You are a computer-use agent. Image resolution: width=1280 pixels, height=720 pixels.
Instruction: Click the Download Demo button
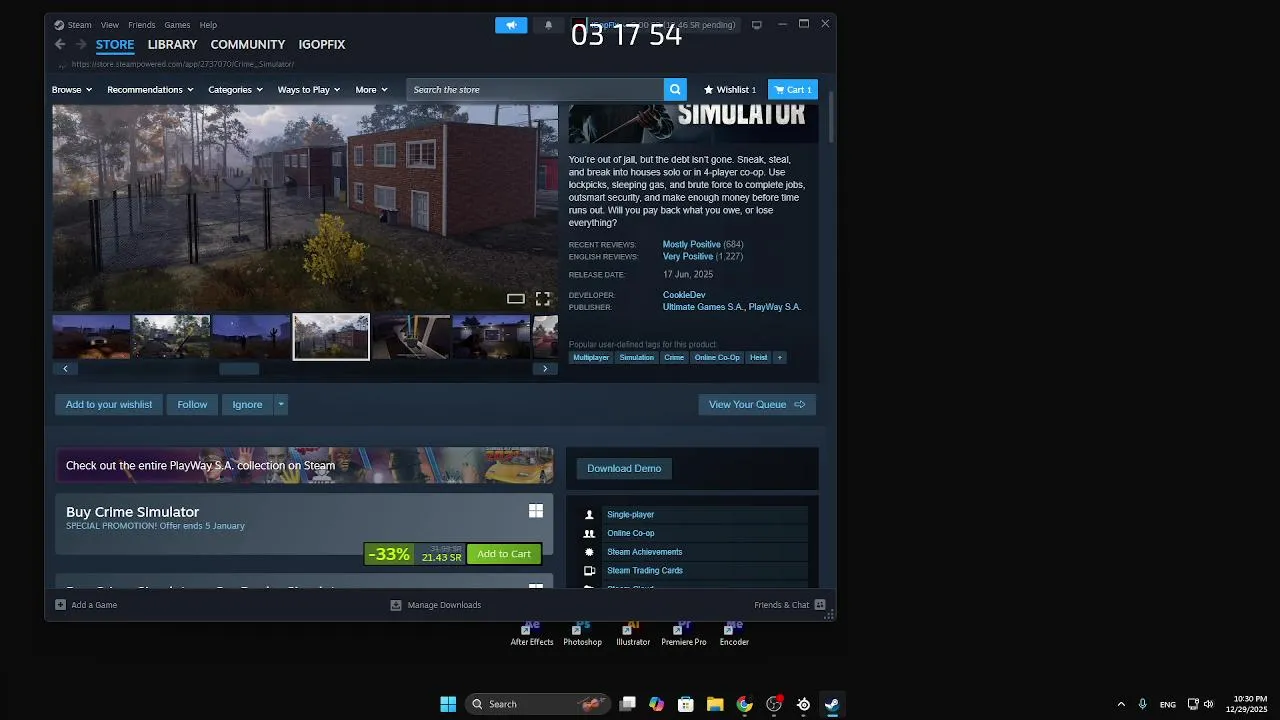coord(624,468)
